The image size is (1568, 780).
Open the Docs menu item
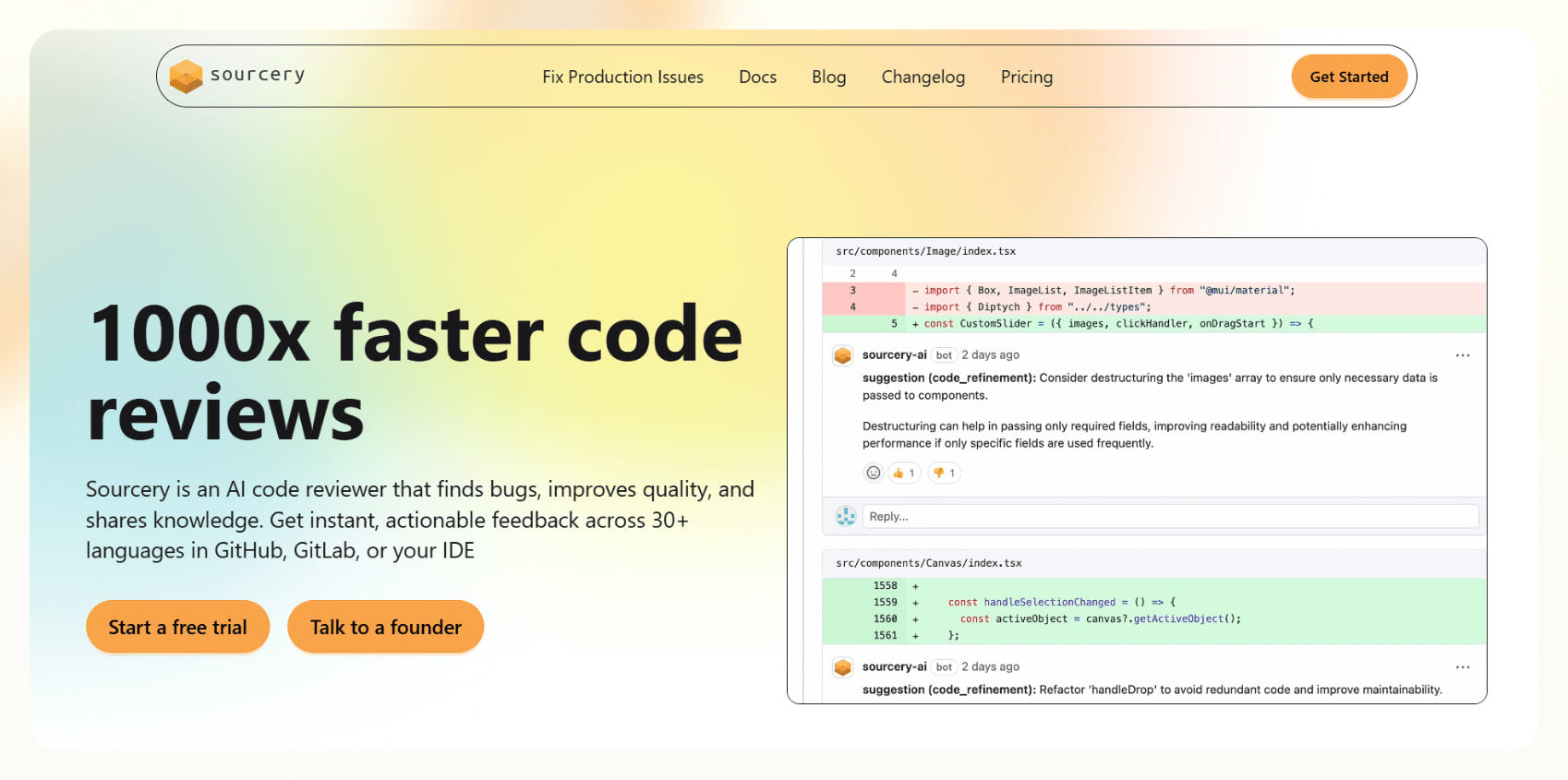[x=757, y=77]
